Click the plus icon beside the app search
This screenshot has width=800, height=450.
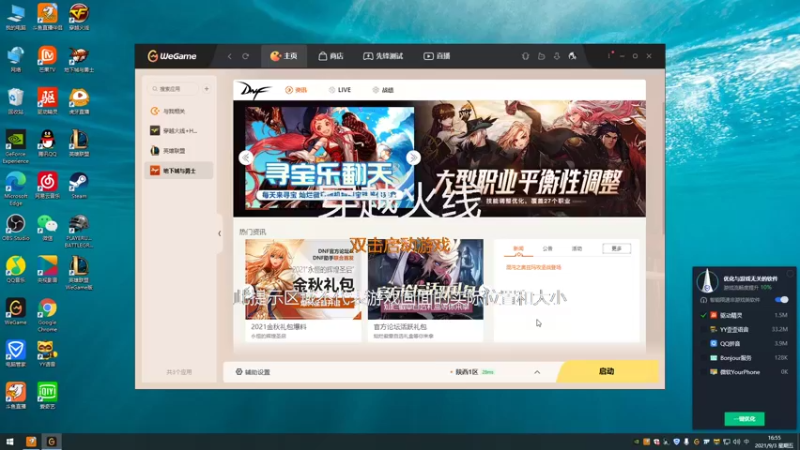207,89
